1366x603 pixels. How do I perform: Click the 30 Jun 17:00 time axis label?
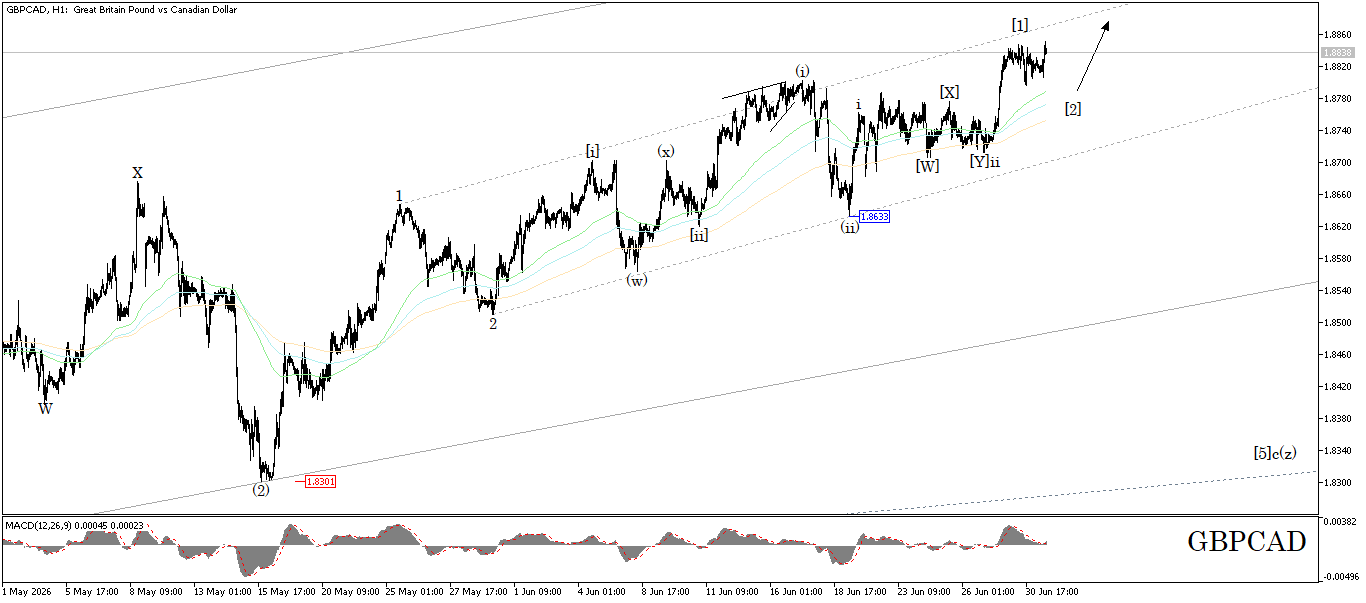[1051, 591]
